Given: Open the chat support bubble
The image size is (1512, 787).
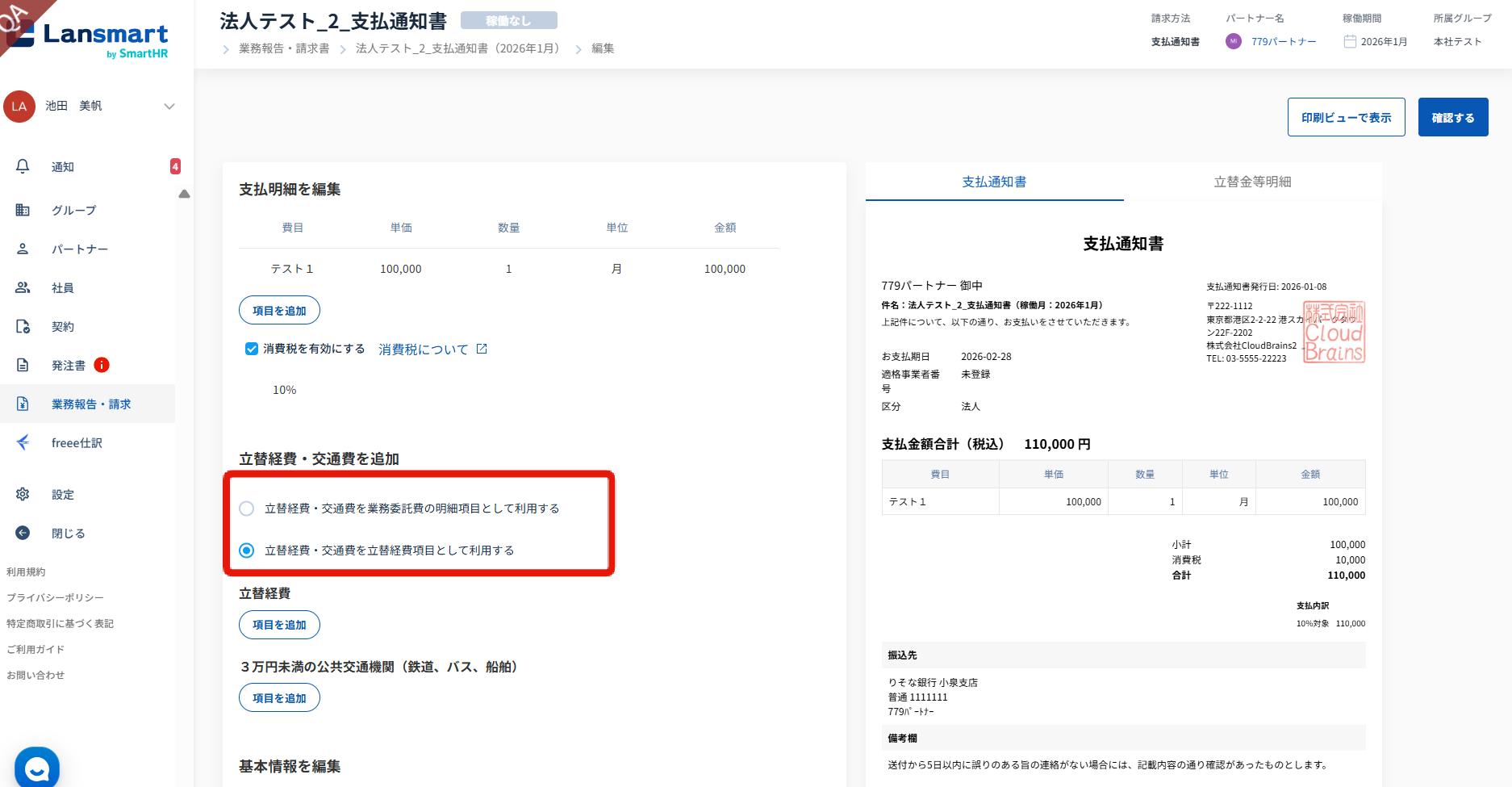Looking at the screenshot, I should 37,768.
